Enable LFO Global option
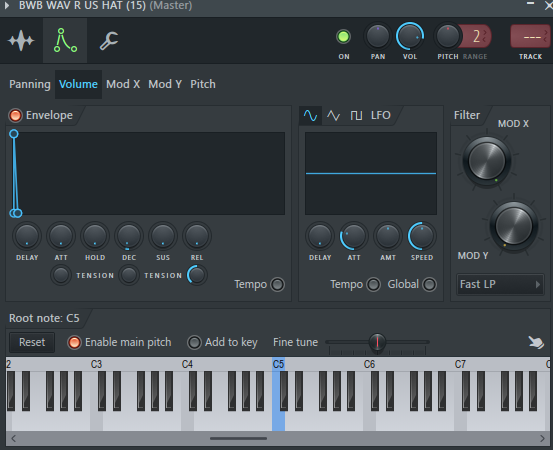The image size is (553, 450). point(430,285)
